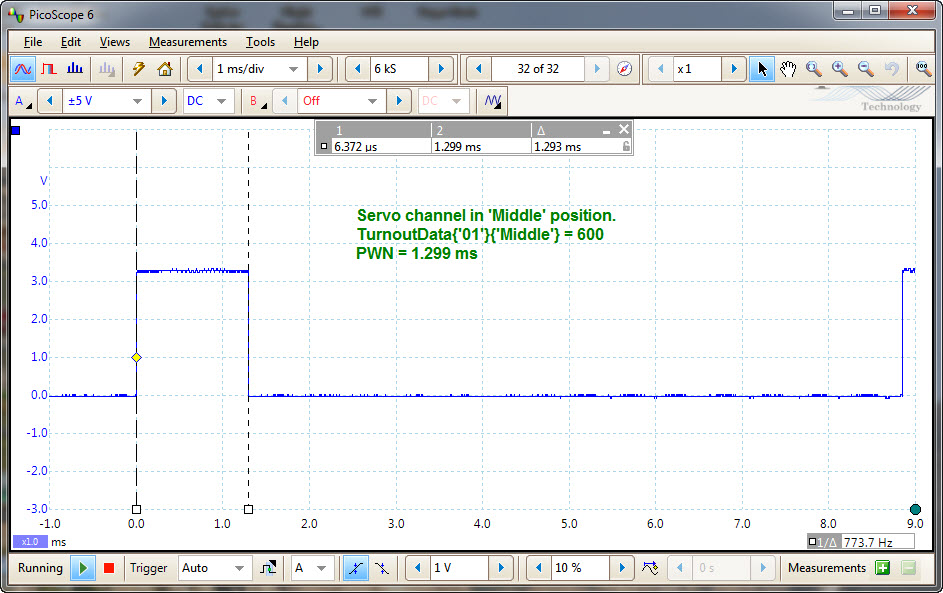Image resolution: width=943 pixels, height=593 pixels.
Task: Open the Edit menu
Action: point(70,41)
